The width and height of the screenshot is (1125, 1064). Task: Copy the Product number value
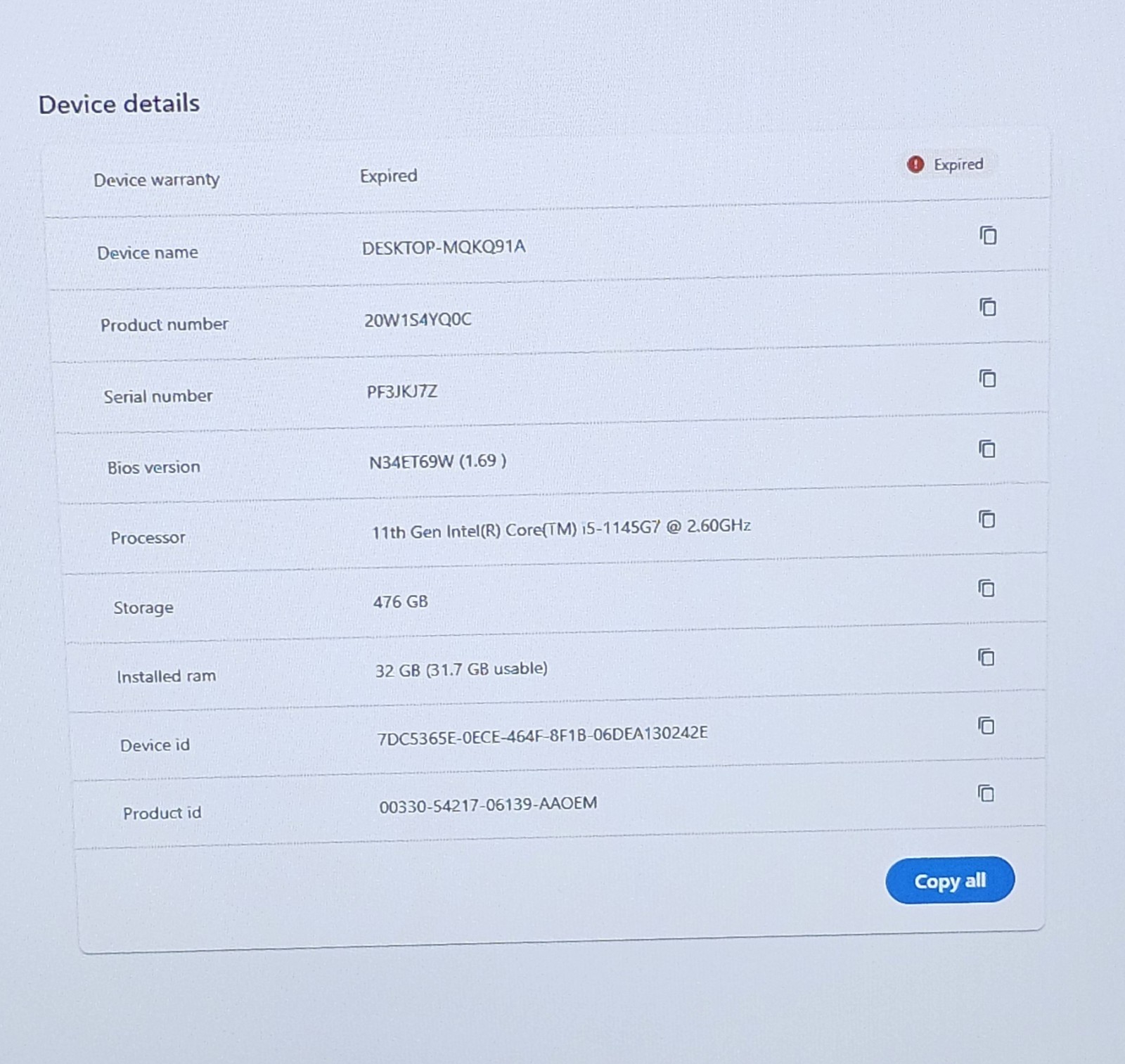[x=988, y=307]
